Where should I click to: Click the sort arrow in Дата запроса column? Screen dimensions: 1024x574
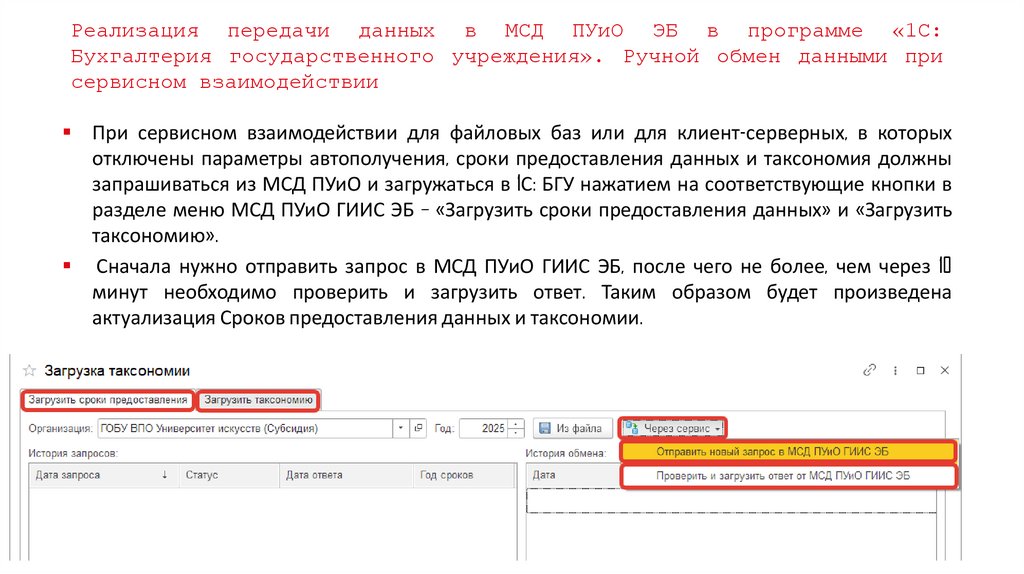pos(165,475)
